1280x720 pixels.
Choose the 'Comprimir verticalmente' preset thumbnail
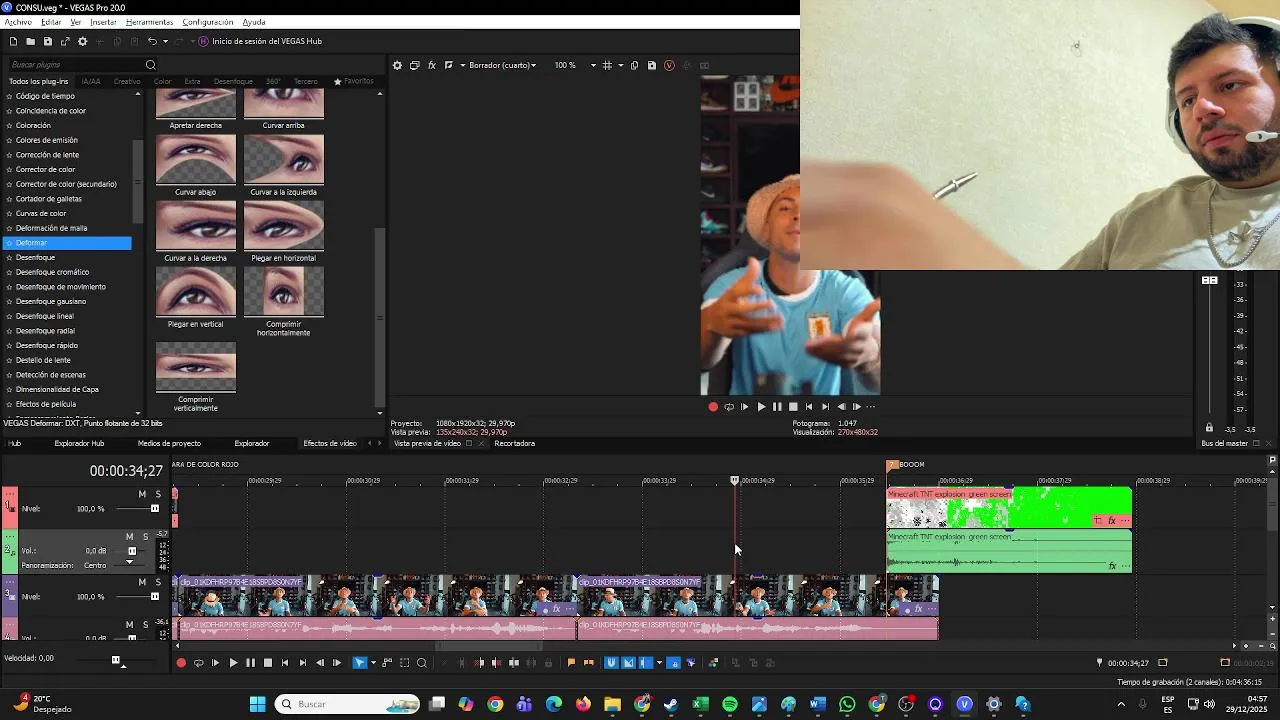(196, 367)
